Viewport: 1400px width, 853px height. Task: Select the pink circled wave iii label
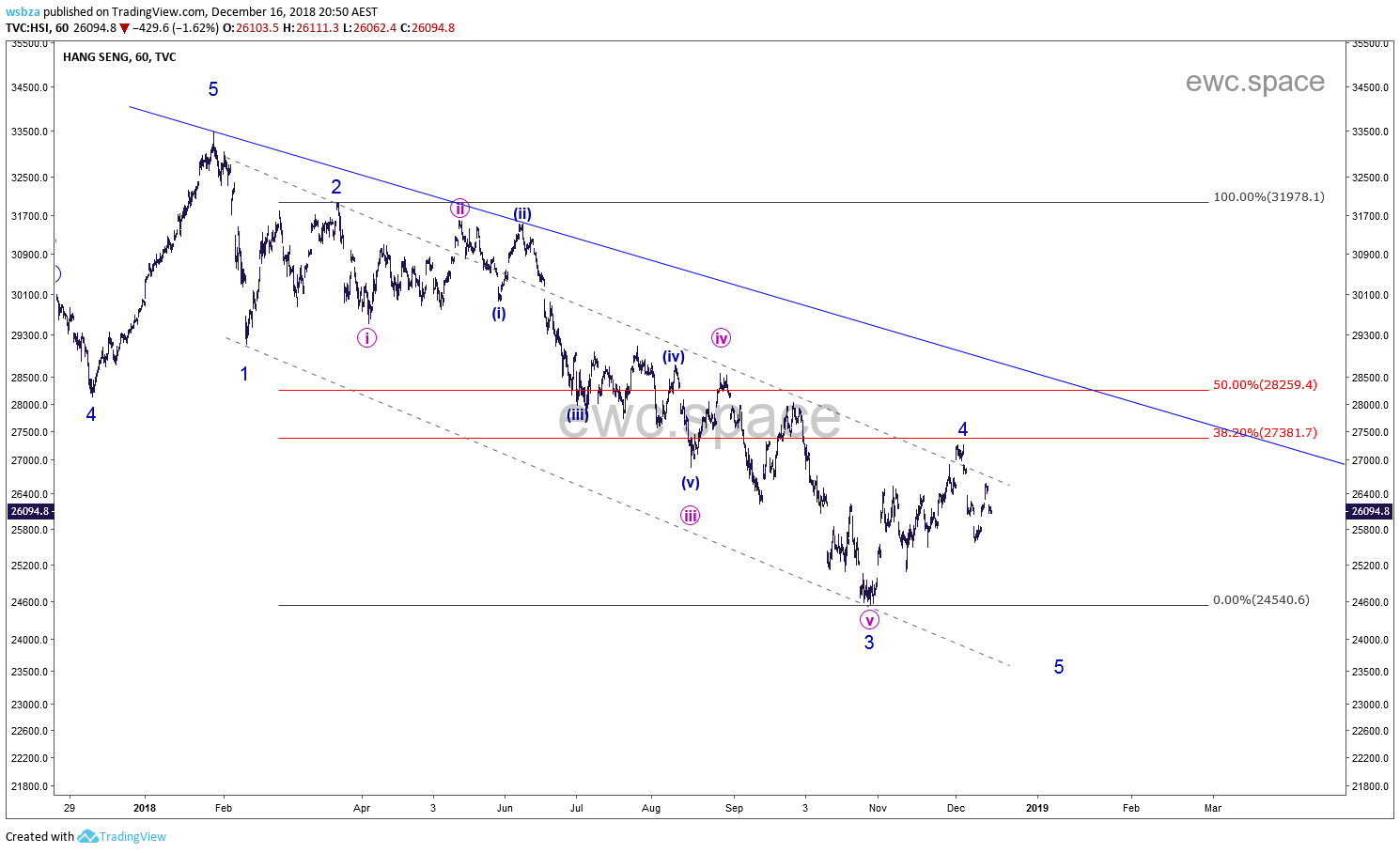coord(691,515)
